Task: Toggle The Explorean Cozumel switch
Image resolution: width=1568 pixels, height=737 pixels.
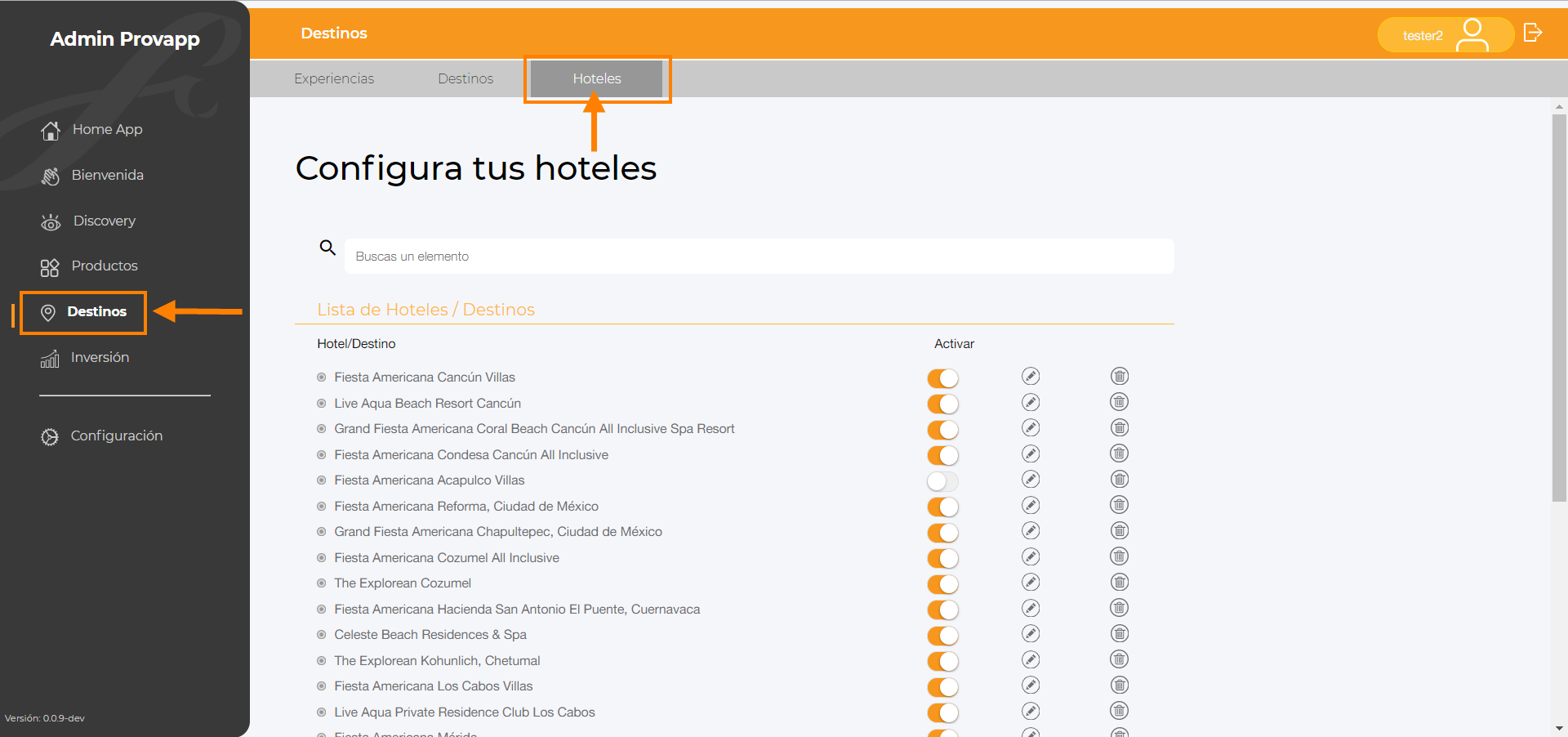Action: (942, 584)
